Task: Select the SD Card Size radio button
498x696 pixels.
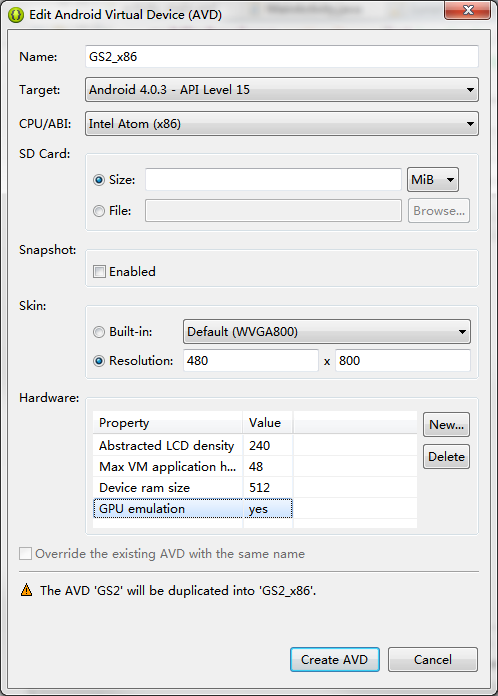Action: click(x=99, y=180)
